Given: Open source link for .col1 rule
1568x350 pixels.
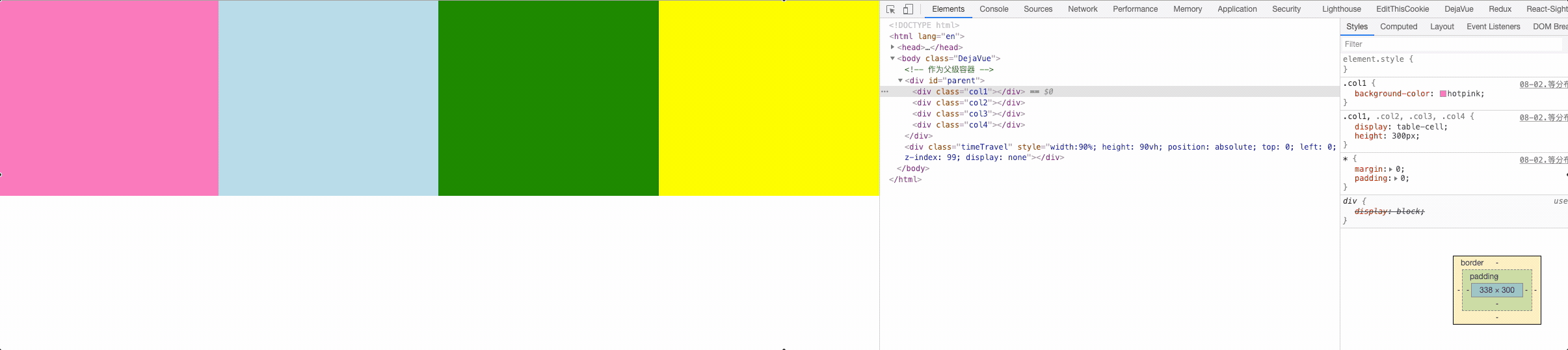Looking at the screenshot, I should tap(1543, 85).
